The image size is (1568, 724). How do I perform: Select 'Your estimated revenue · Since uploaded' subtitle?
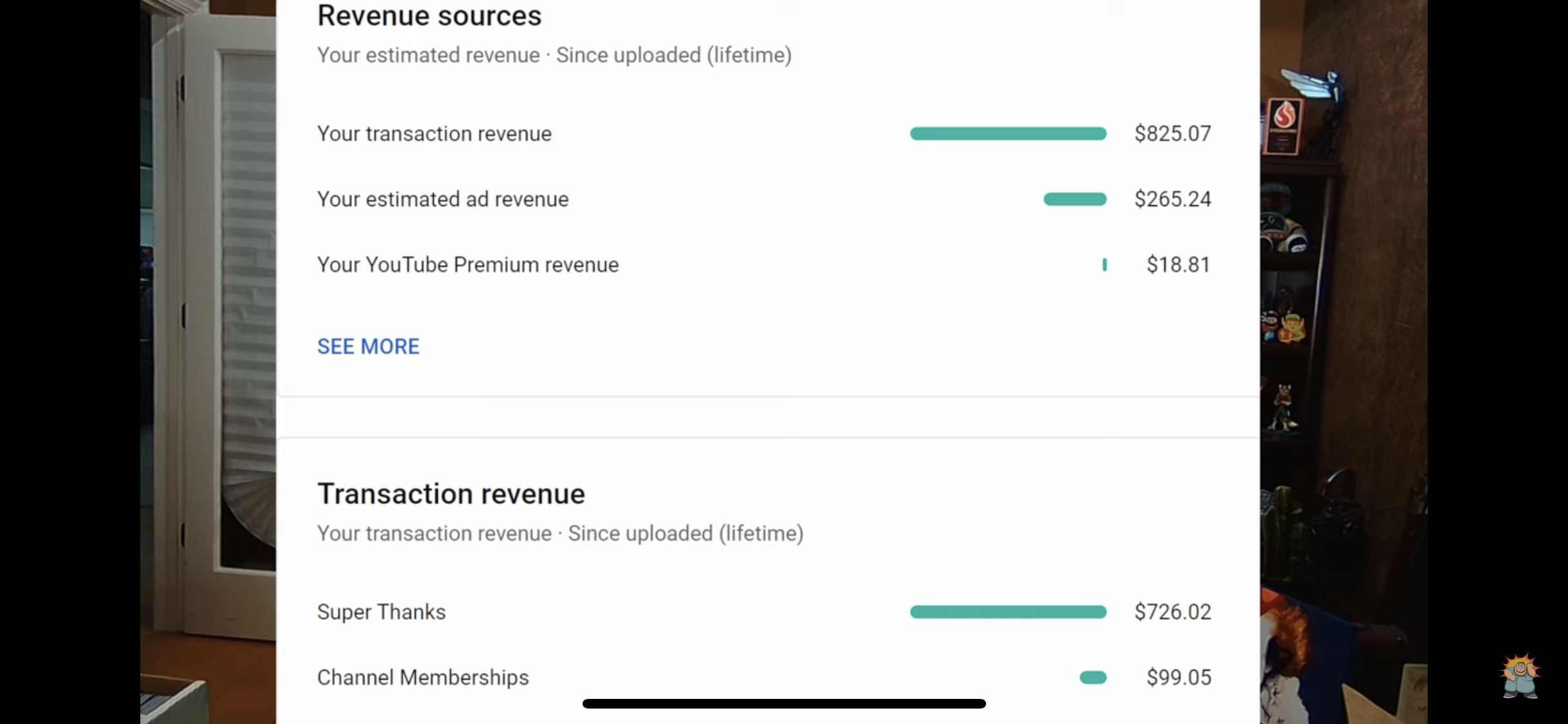[554, 55]
